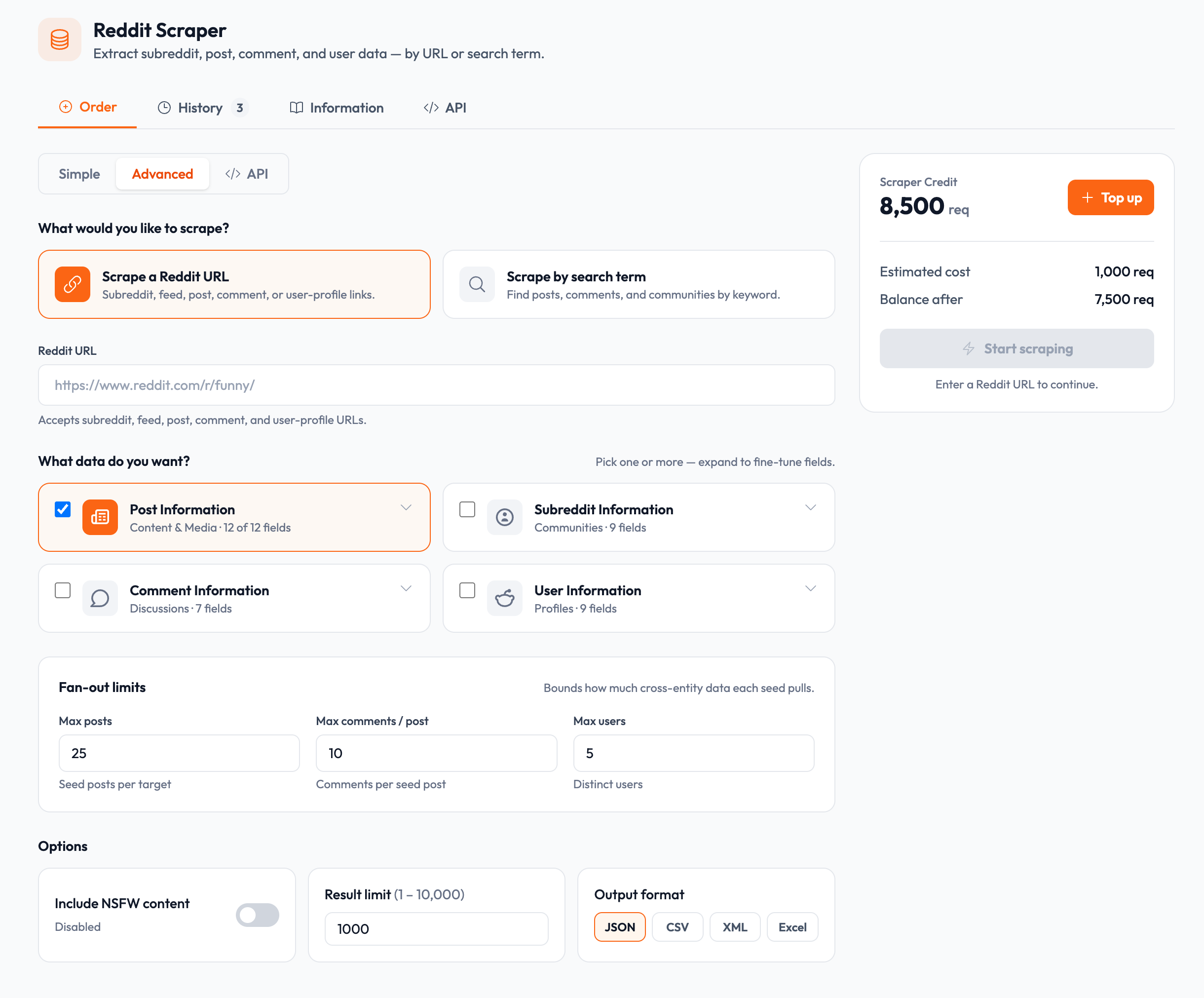1204x998 pixels.
Task: Expand the User Information fields chevron
Action: (x=811, y=588)
